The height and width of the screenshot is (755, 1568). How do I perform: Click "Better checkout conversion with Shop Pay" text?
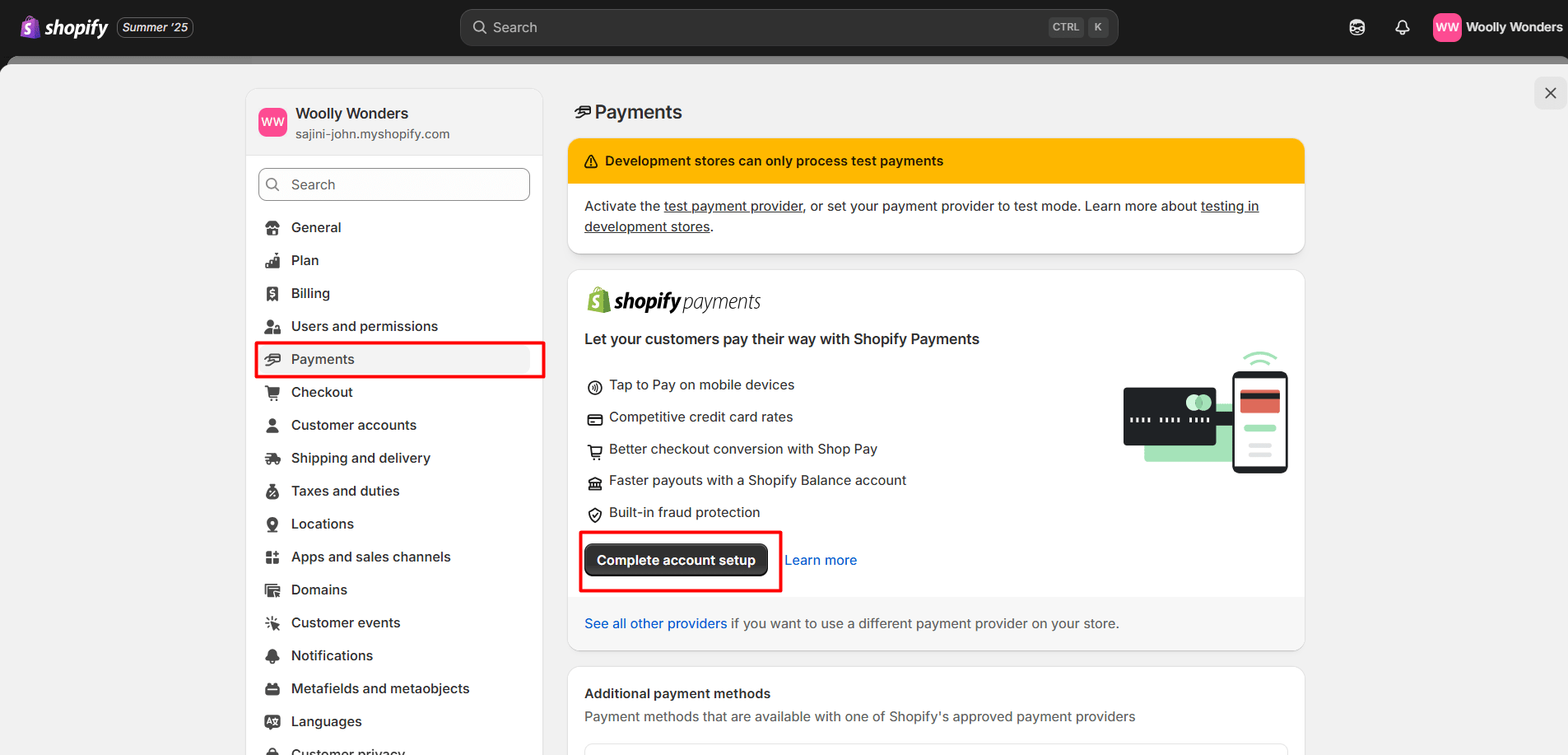tap(743, 449)
